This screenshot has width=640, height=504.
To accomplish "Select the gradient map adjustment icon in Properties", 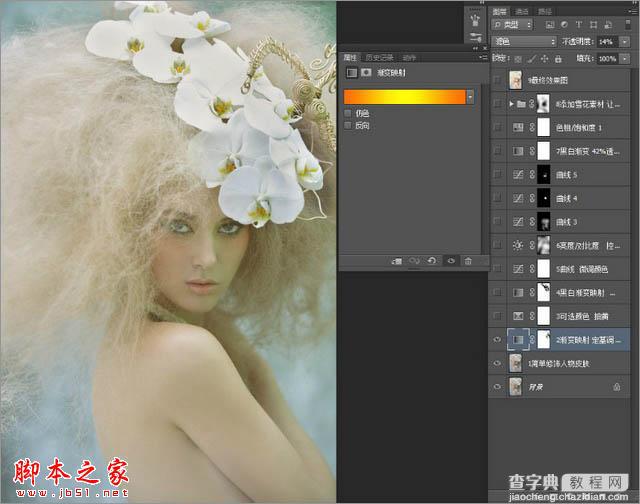I will click(351, 73).
